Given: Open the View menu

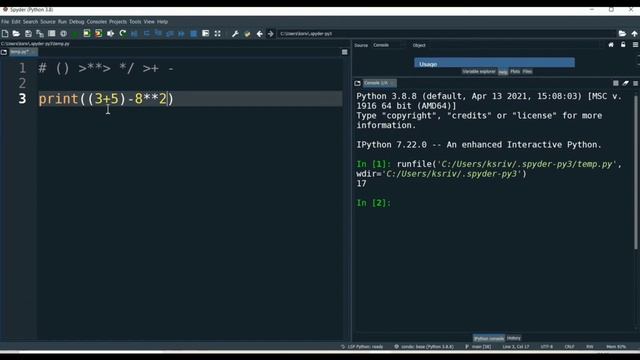Looking at the screenshot, I should [149, 22].
